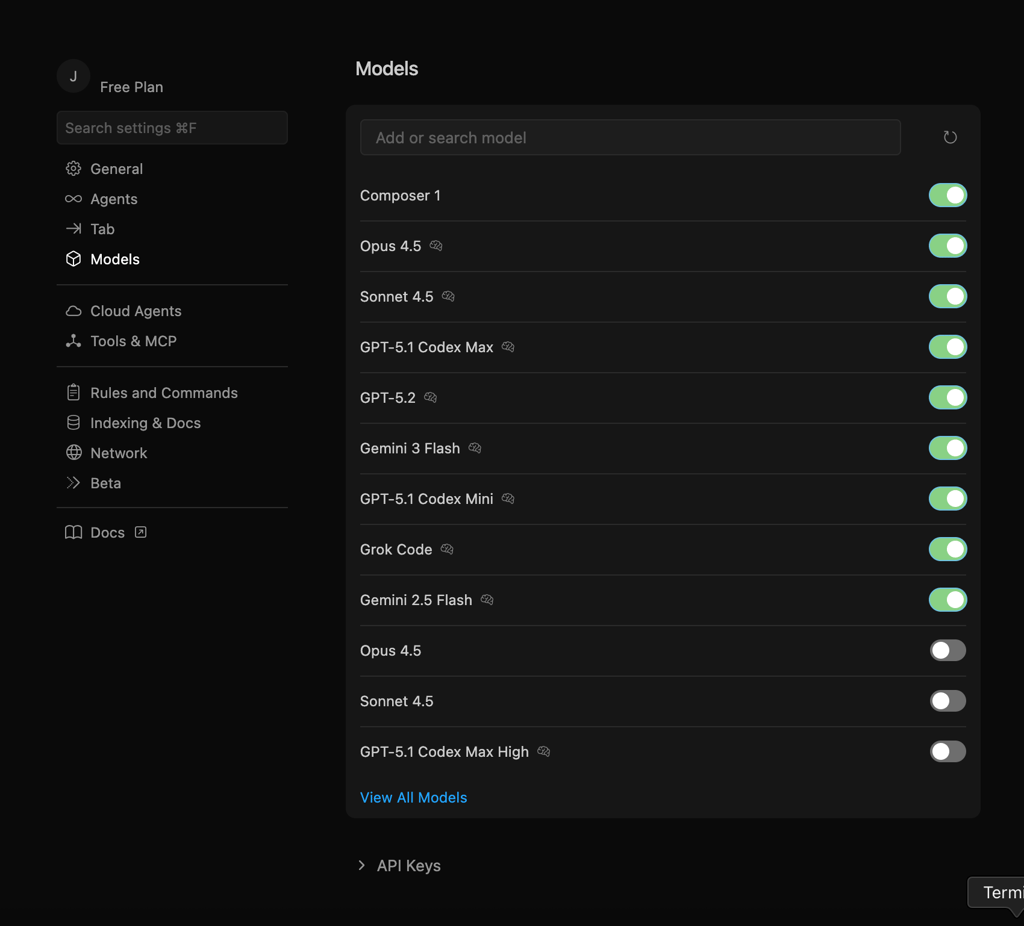Click the J user avatar
This screenshot has height=926, width=1024.
tap(73, 76)
